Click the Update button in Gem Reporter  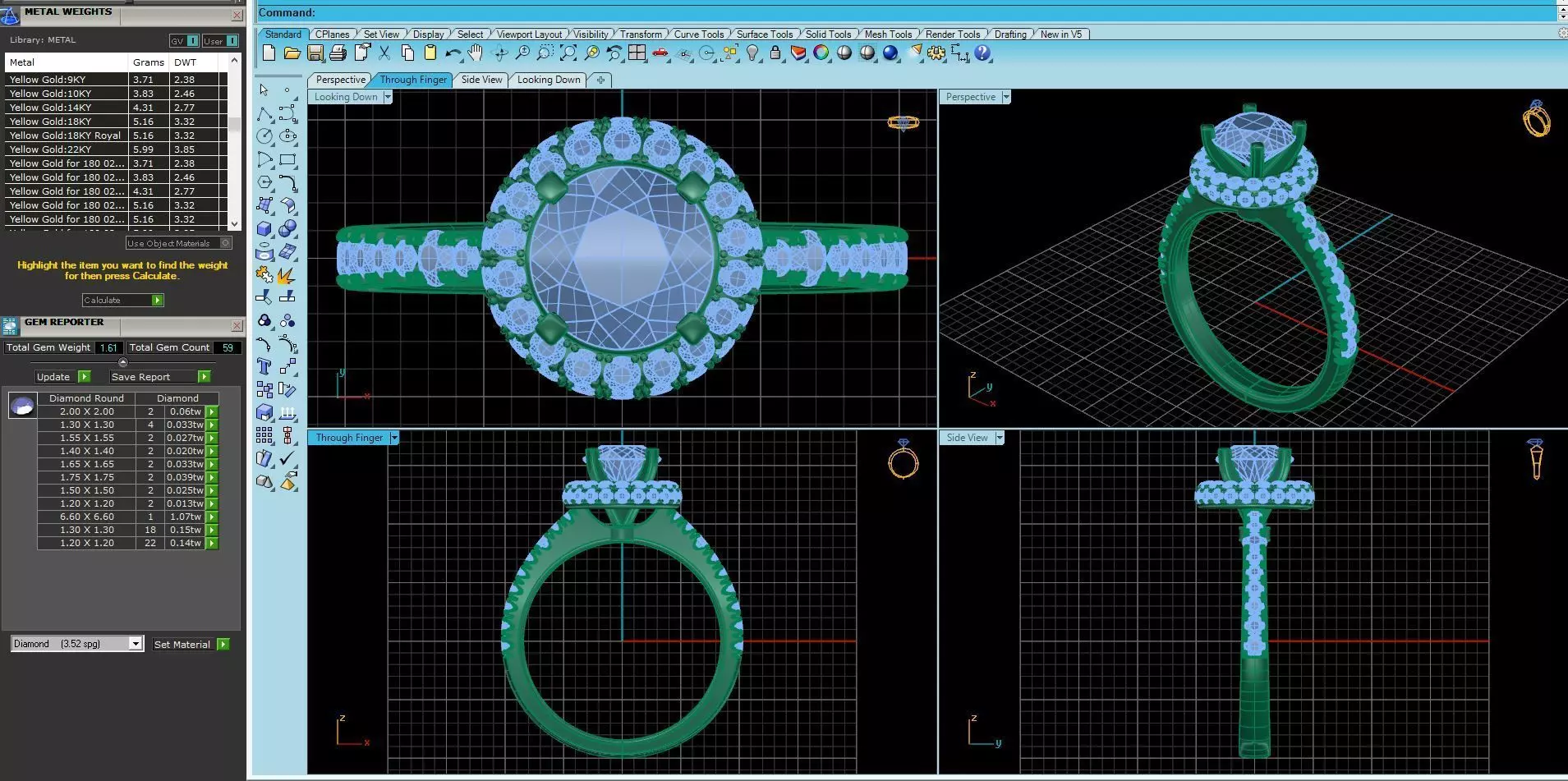(x=62, y=376)
